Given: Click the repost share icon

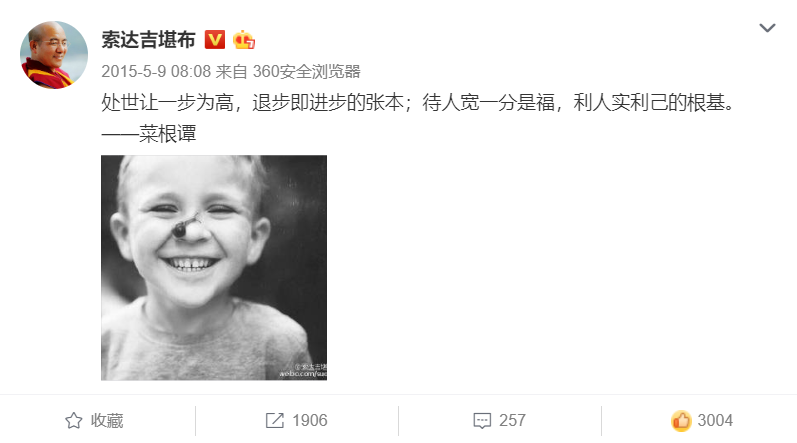Looking at the screenshot, I should [275, 421].
